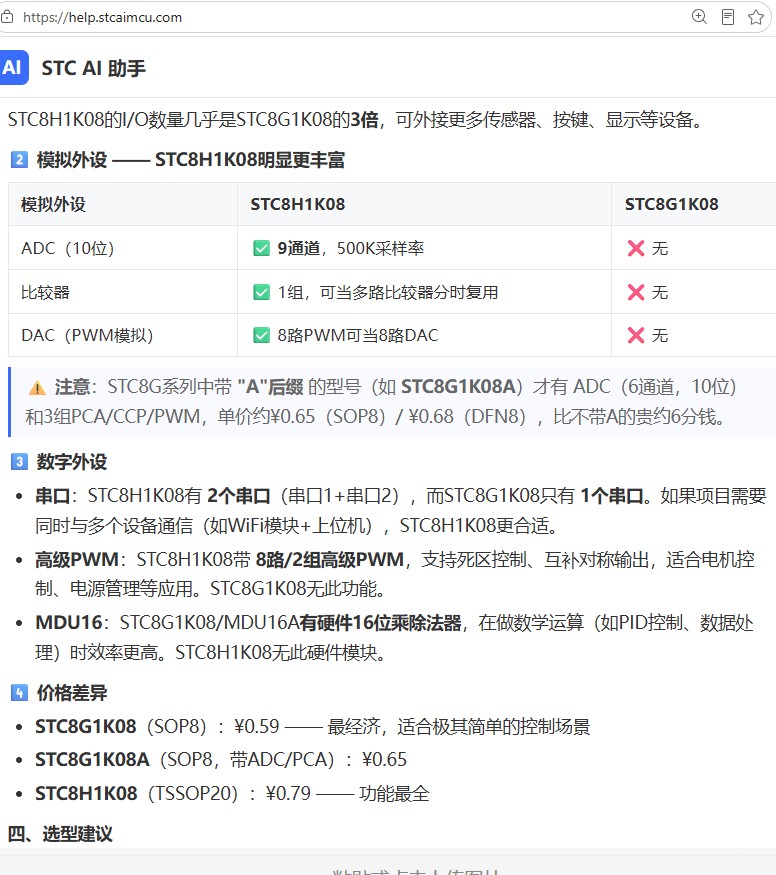Click bold STC8G1K08A in the note box
Screen dimensions: 776x875
point(457,386)
